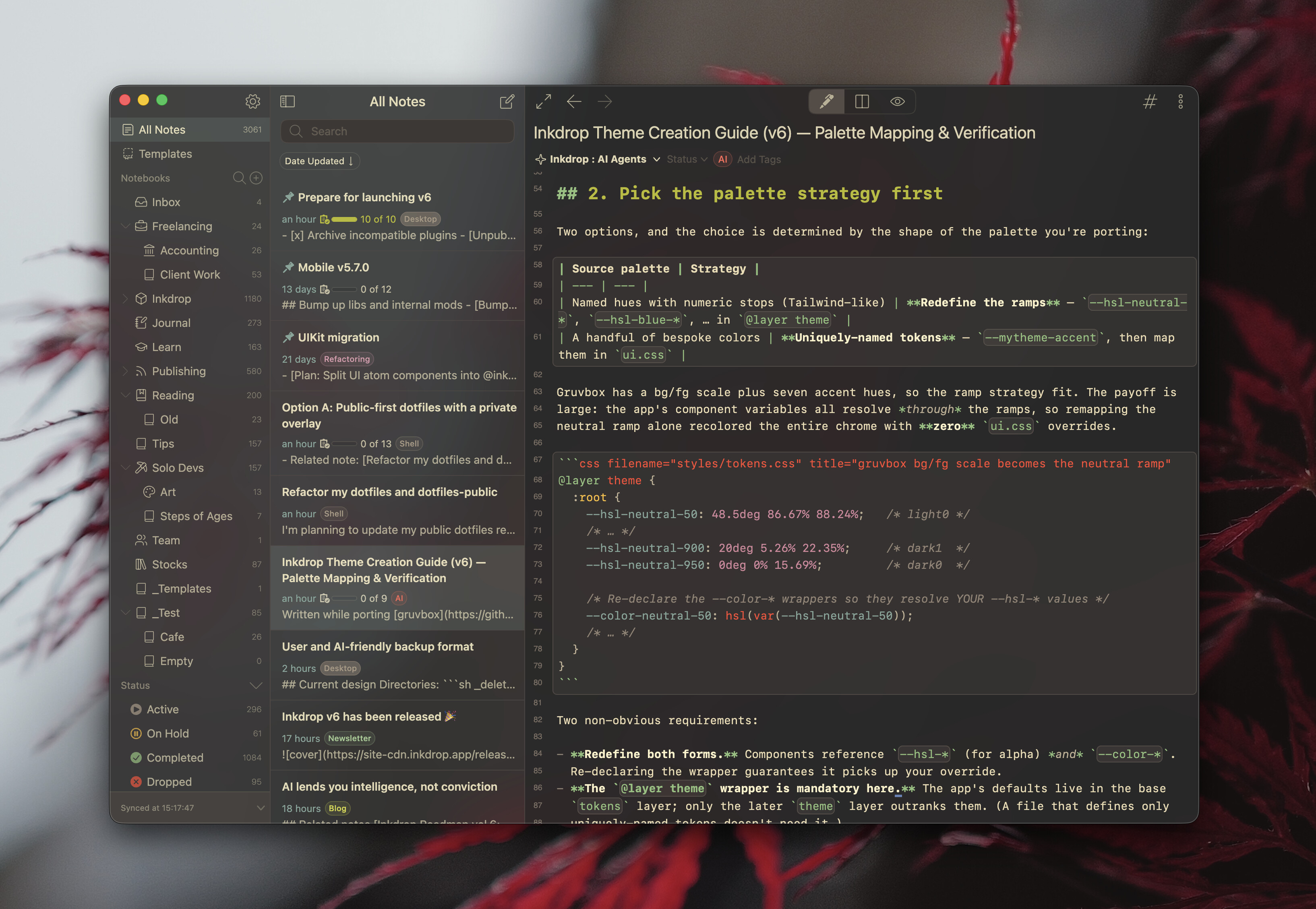1316x909 pixels.
Task: Open Refactor my dotfiles and dotfiles-public note
Action: click(397, 511)
